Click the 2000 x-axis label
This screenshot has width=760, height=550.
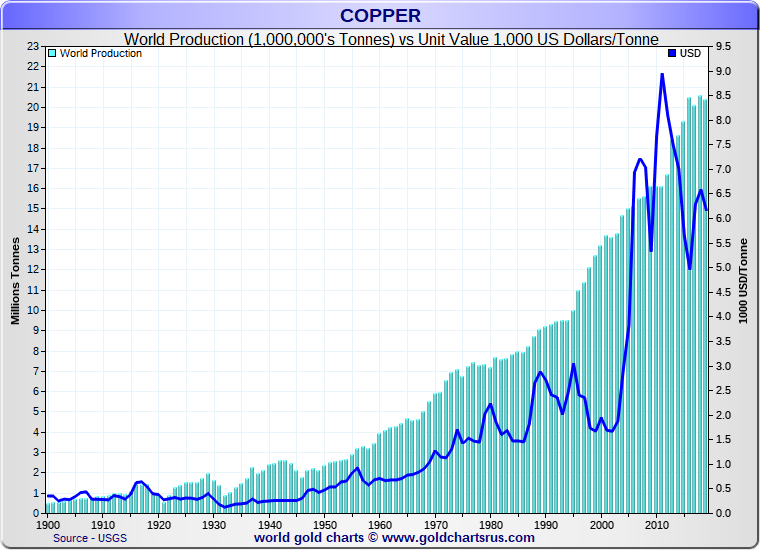(602, 525)
